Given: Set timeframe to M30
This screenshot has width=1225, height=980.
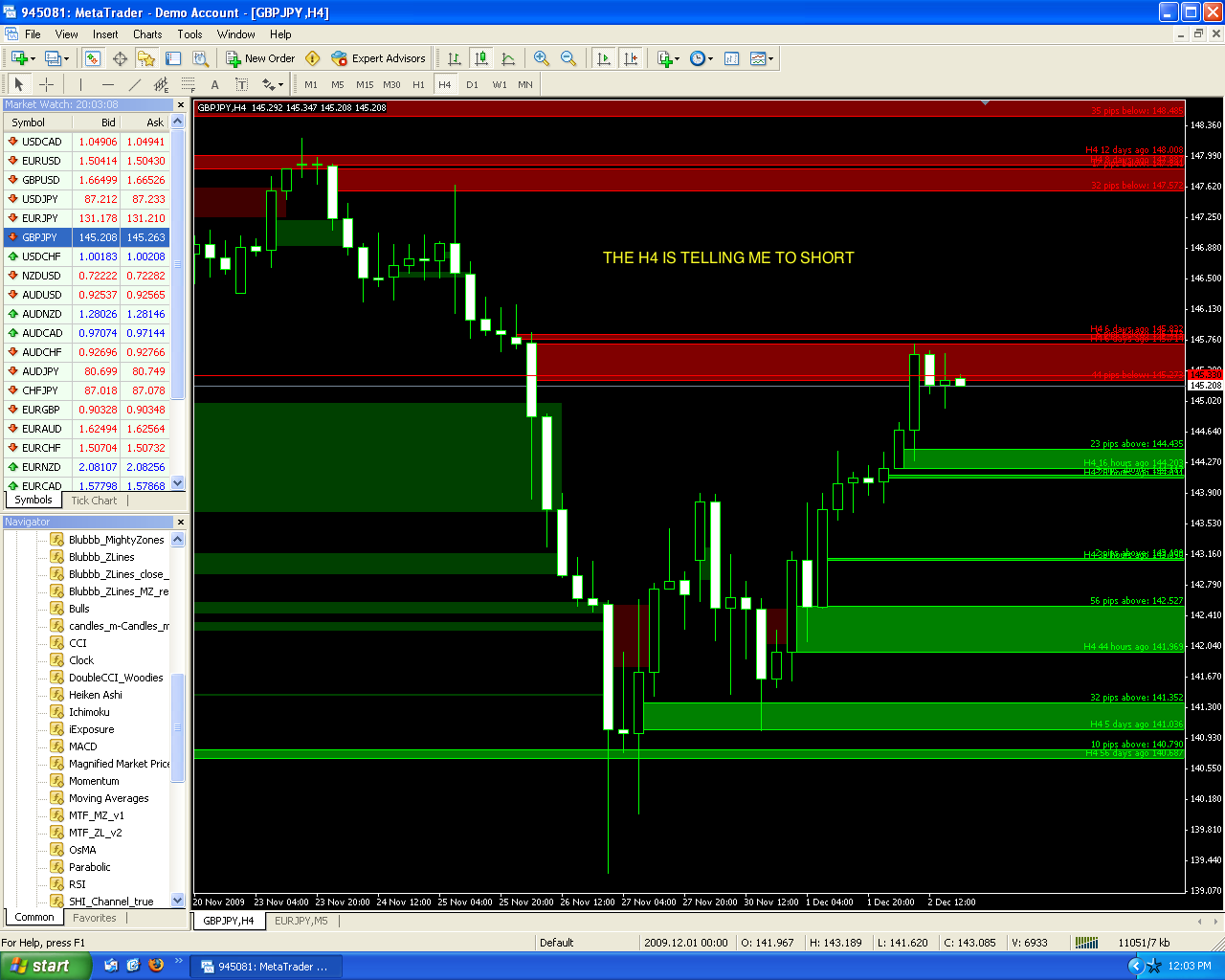Looking at the screenshot, I should (391, 84).
